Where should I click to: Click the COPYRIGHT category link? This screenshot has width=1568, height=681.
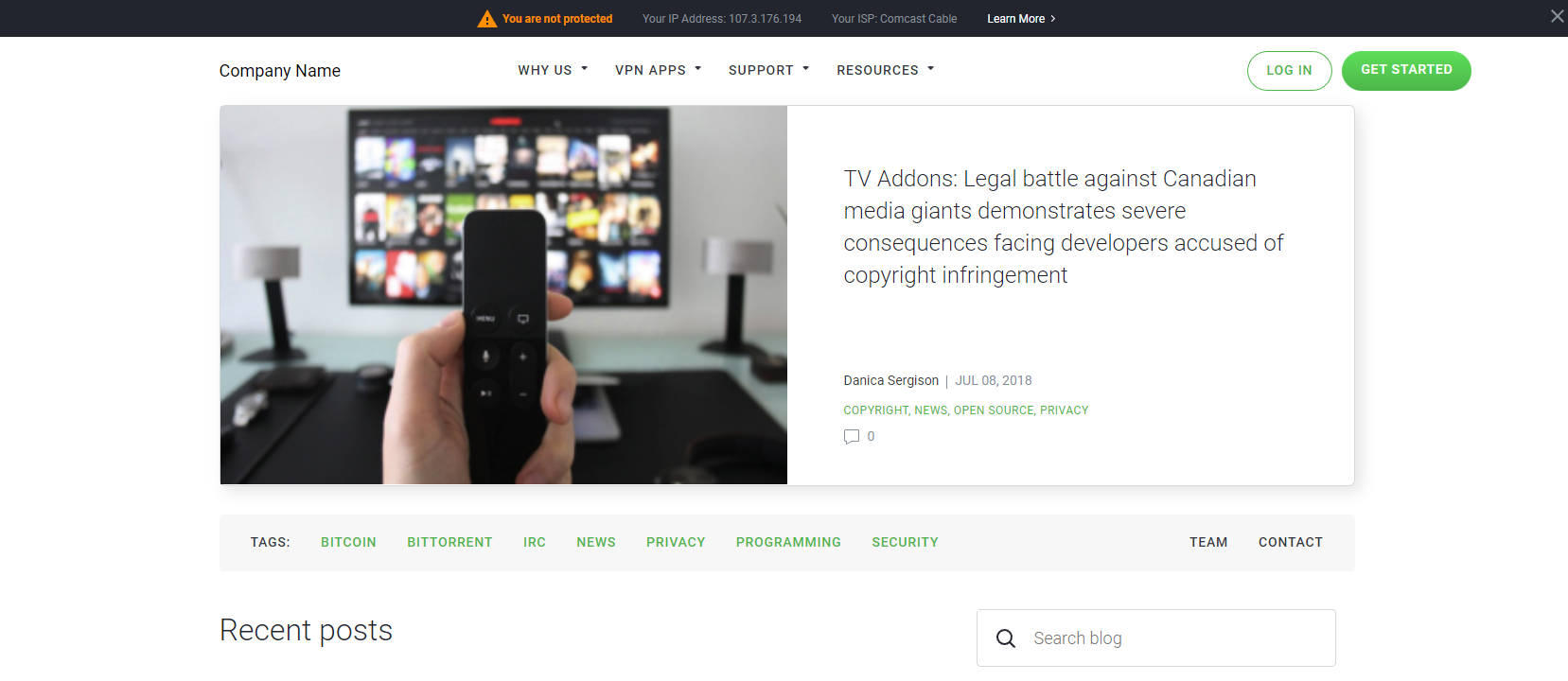875,410
